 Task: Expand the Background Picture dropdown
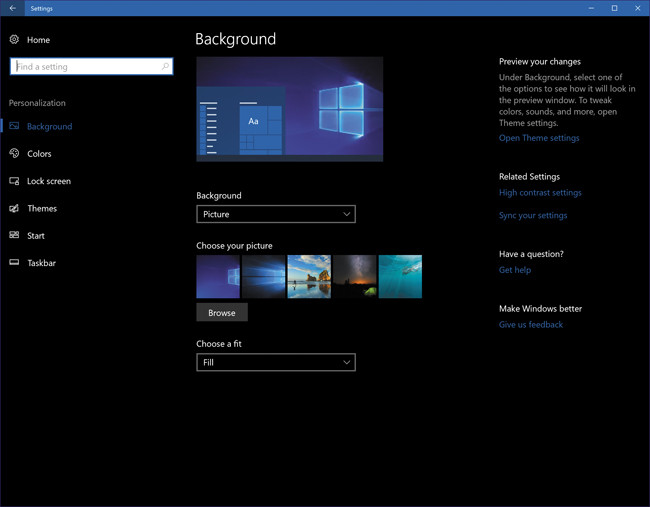pyautogui.click(x=275, y=214)
